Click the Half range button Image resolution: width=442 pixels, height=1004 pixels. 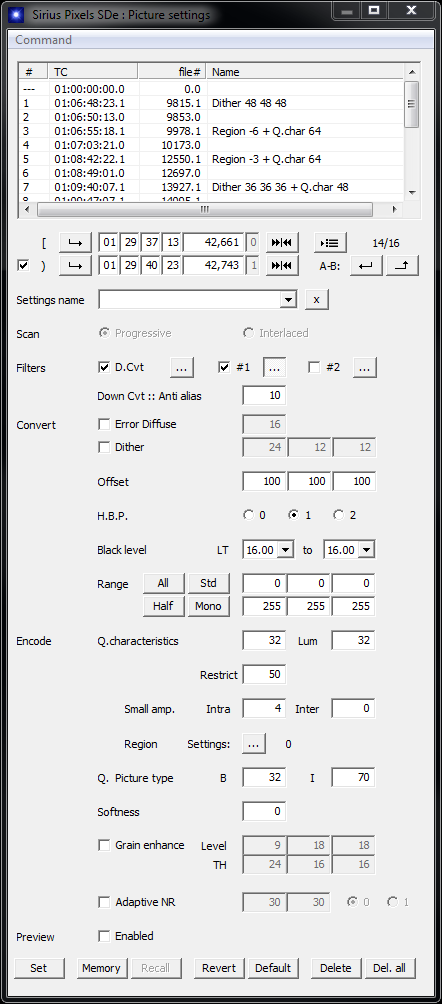point(163,606)
